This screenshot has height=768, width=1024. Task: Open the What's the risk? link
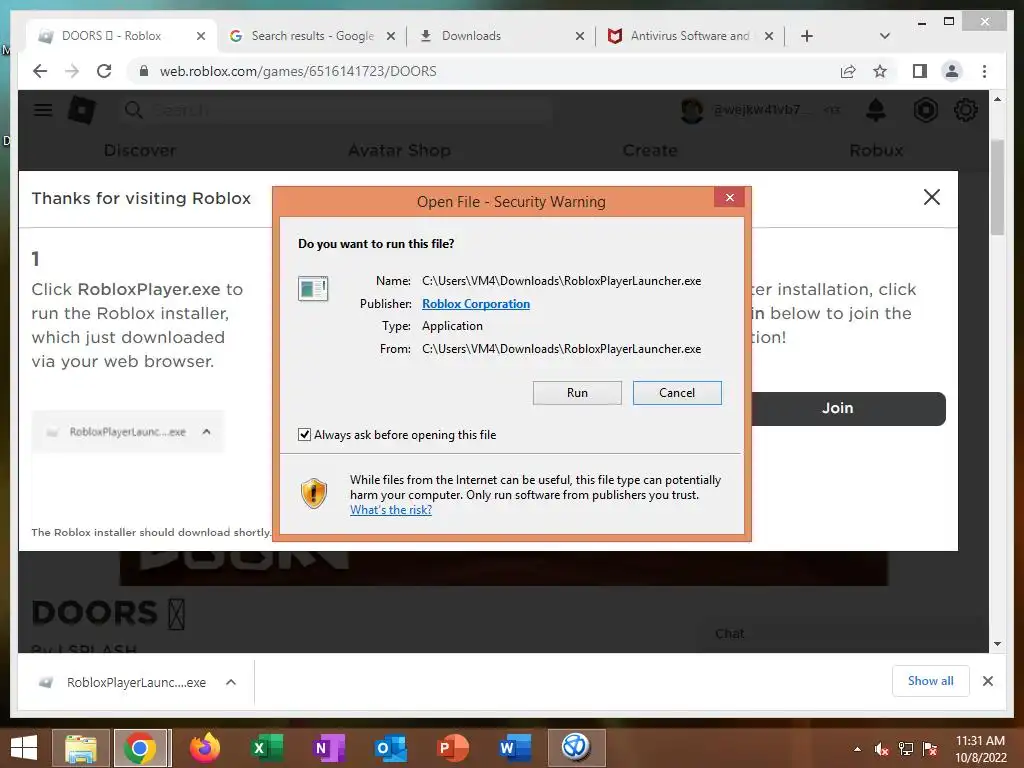tap(391, 510)
